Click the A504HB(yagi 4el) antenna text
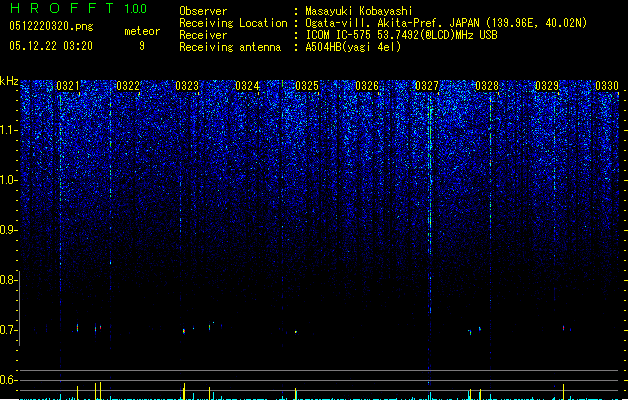This screenshot has width=629, height=400. [353, 47]
